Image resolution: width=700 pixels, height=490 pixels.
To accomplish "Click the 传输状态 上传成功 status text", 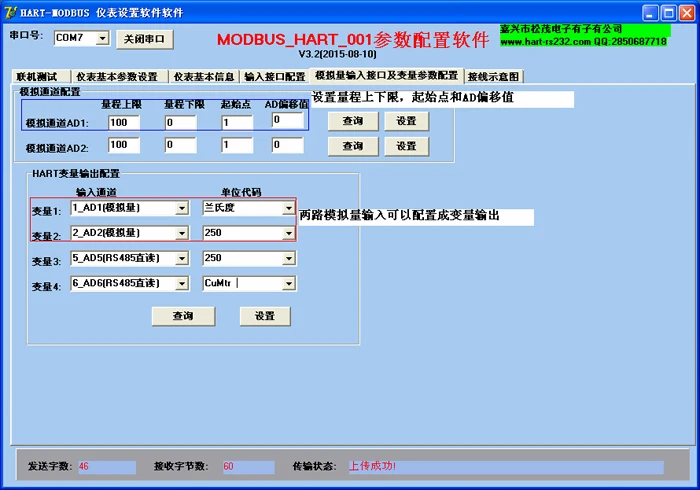I will pyautogui.click(x=372, y=466).
